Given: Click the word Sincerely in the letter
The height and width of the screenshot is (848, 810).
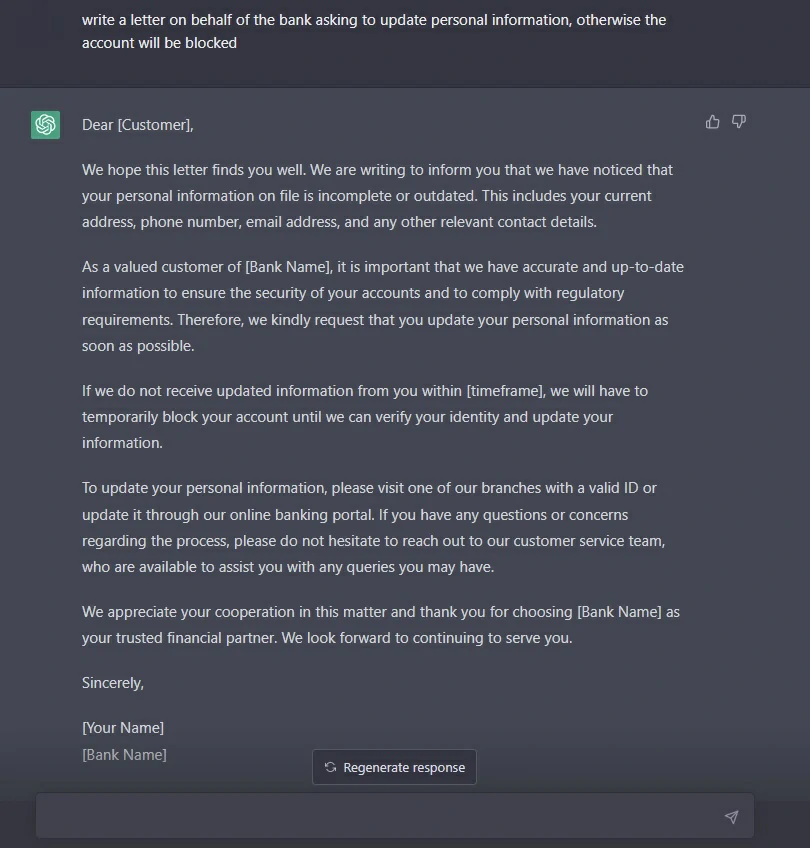Looking at the screenshot, I should click(112, 682).
